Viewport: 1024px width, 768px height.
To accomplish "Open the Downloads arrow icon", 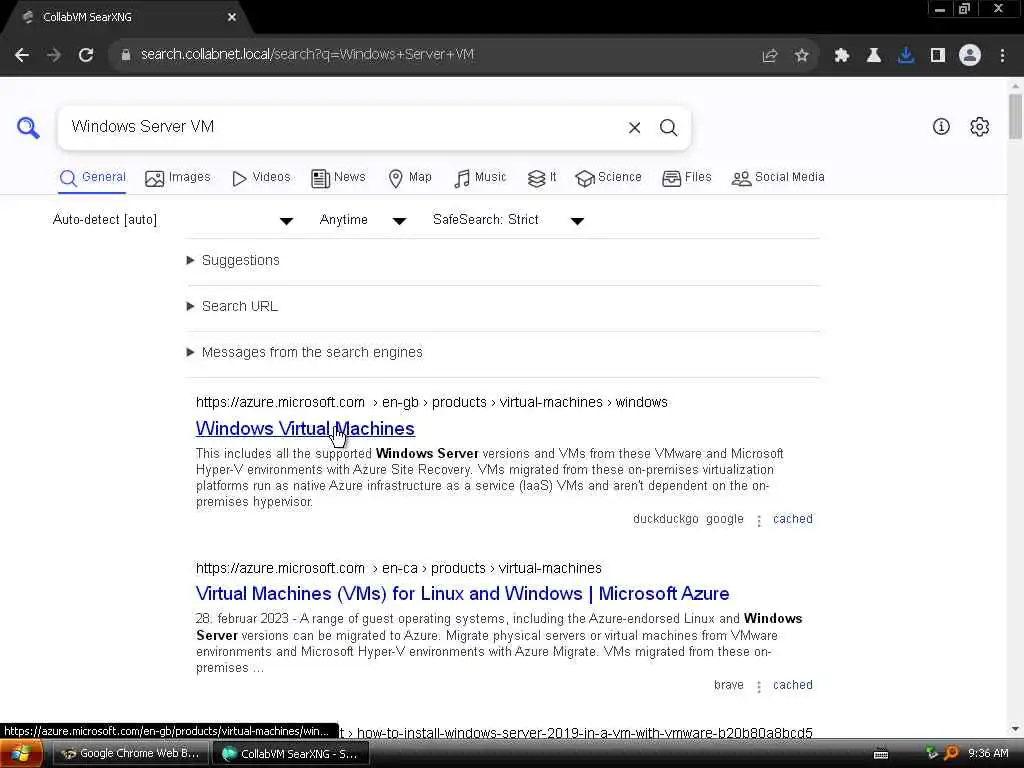I will 906,56.
